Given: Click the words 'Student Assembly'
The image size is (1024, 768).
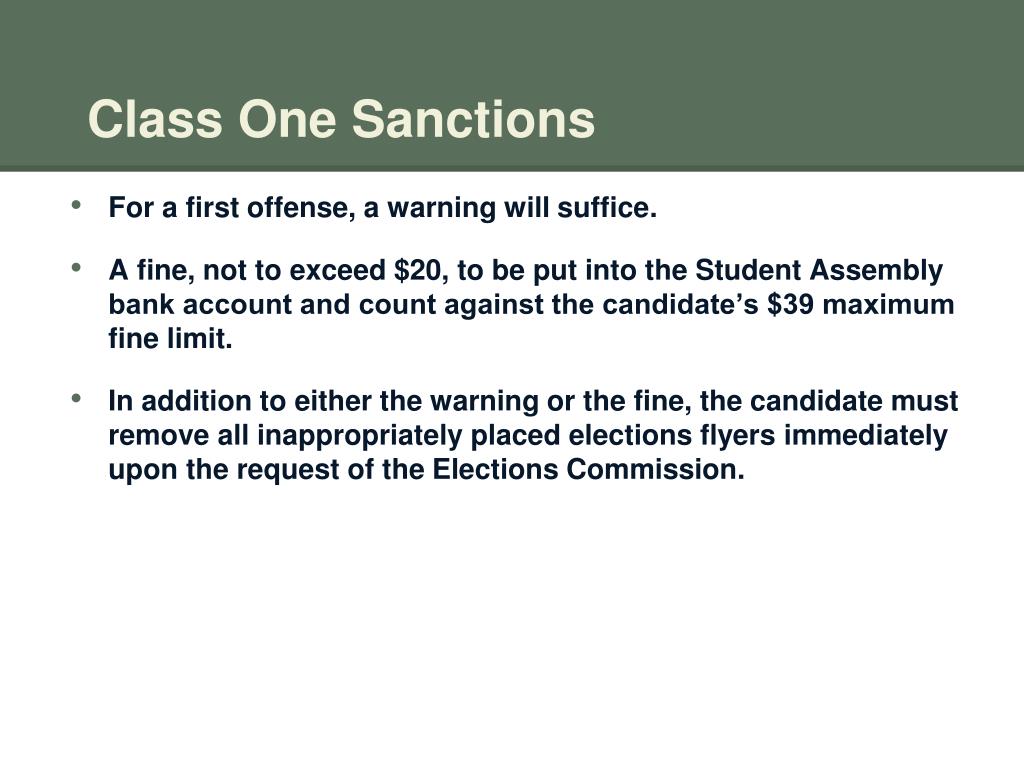Looking at the screenshot, I should coord(819,271).
